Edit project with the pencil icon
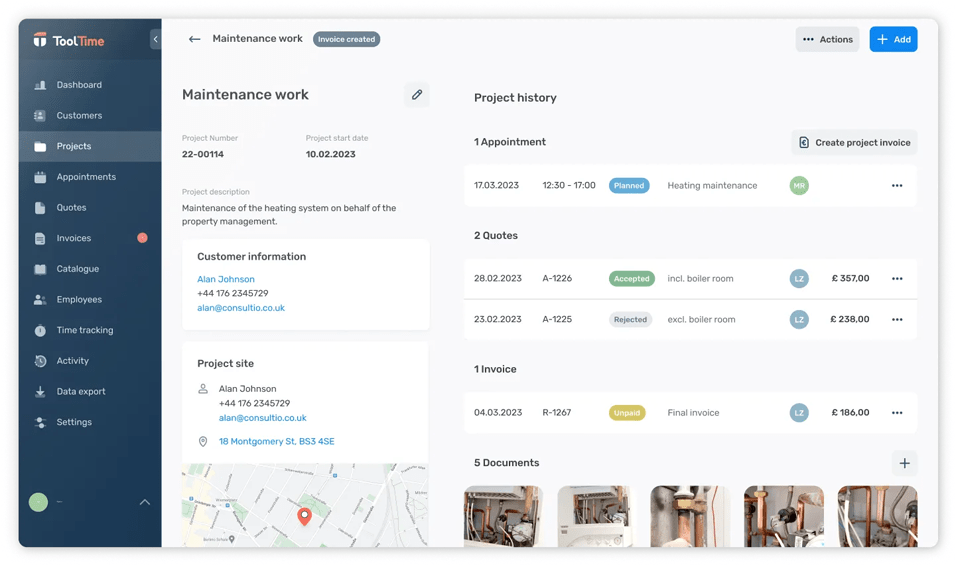 [x=417, y=94]
